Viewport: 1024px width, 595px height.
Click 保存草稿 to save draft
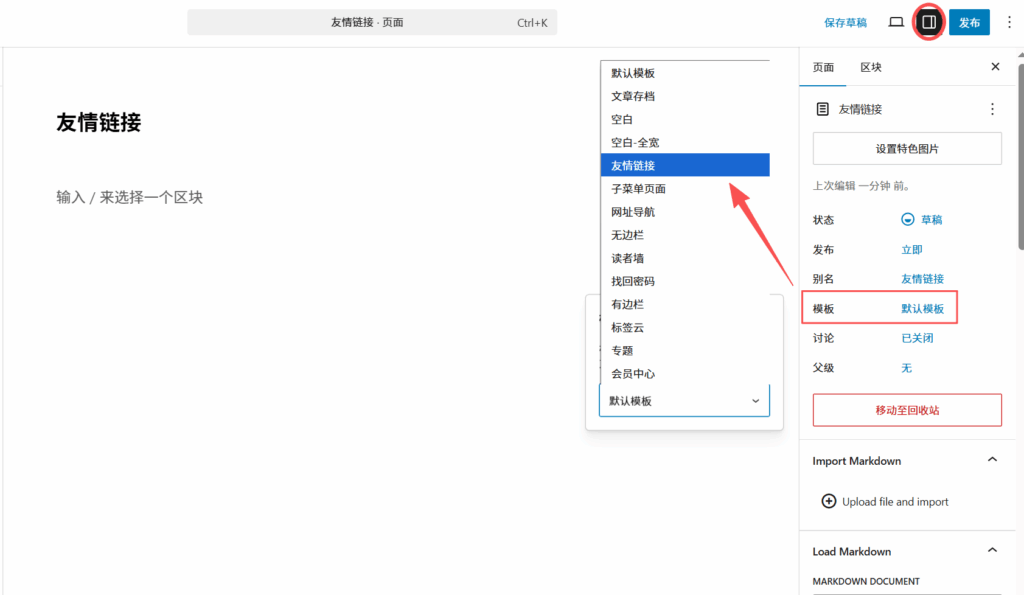point(845,22)
